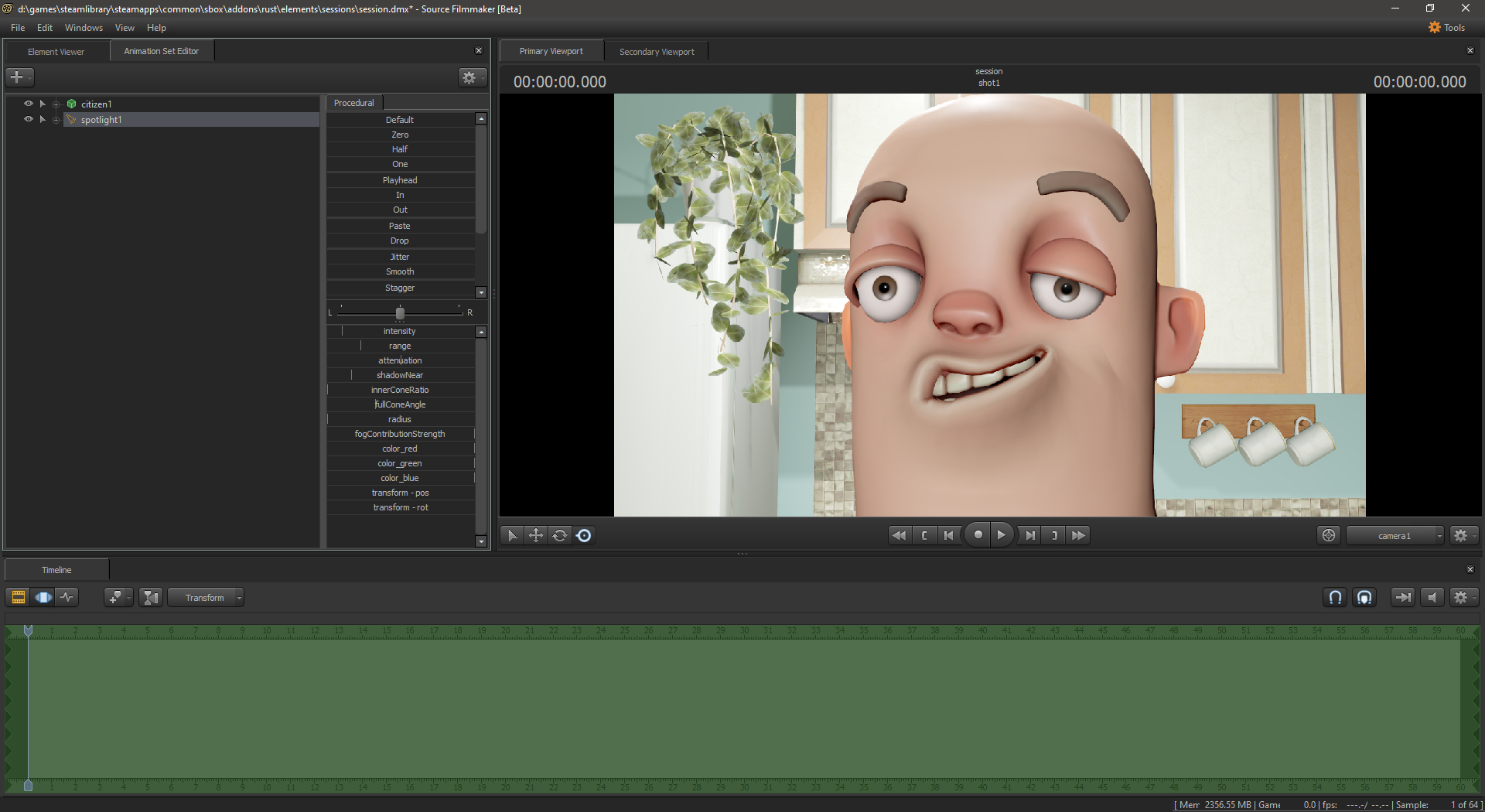Apply the Smooth procedural preset
The image size is (1485, 812).
[x=400, y=271]
